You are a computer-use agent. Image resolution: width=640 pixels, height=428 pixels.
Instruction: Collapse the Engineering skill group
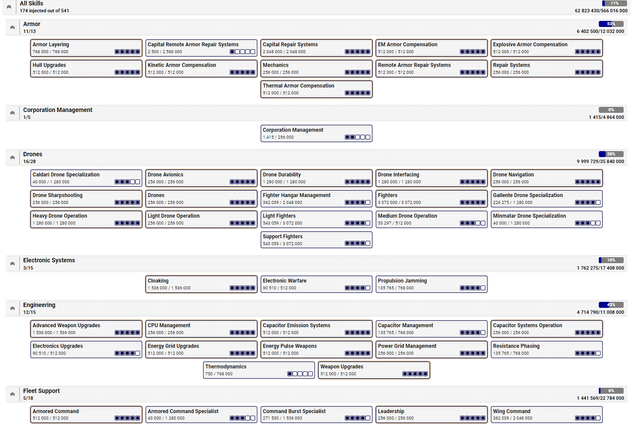[12, 308]
